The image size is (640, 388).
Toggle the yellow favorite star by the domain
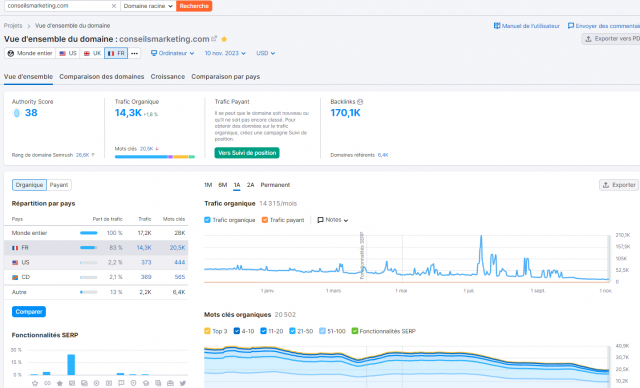[x=224, y=39]
